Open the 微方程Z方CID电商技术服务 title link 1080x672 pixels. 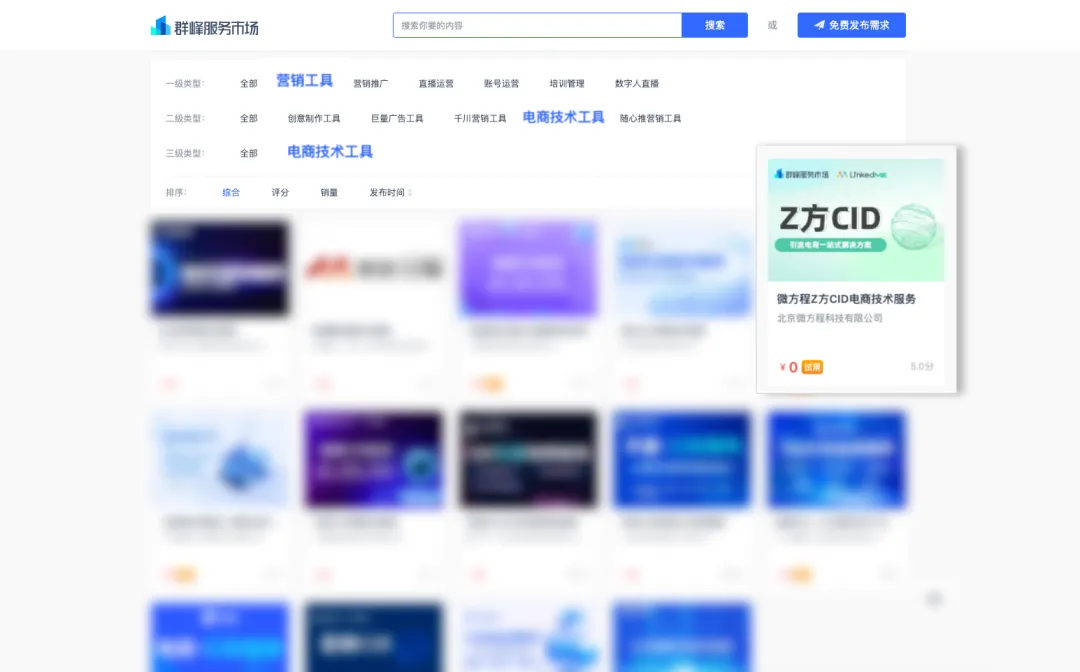pos(847,299)
